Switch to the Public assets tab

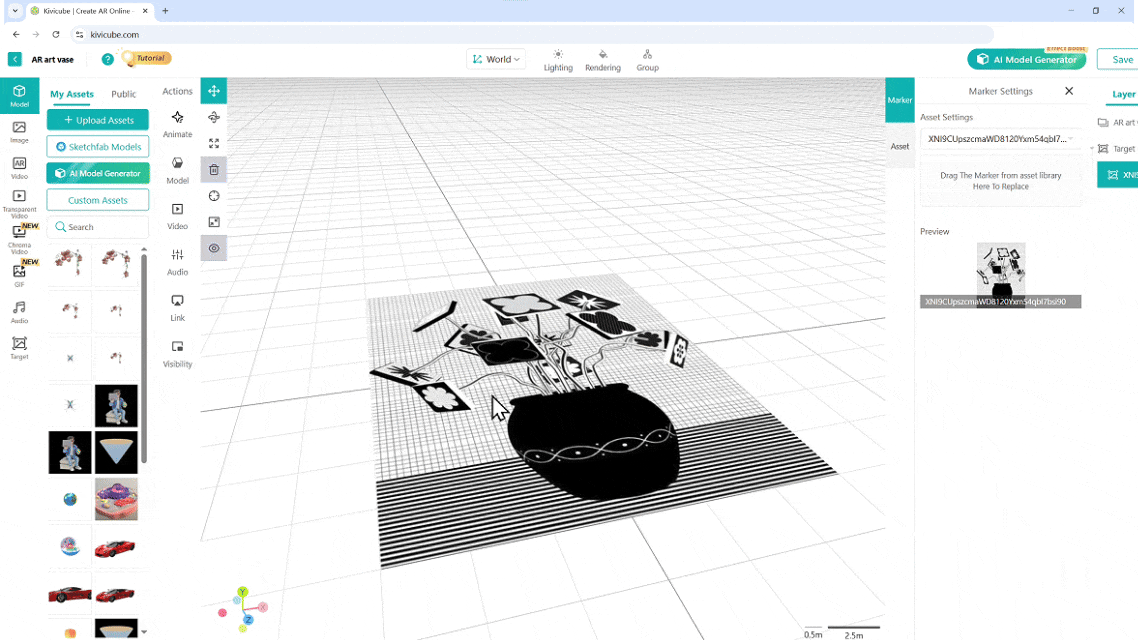click(x=124, y=94)
